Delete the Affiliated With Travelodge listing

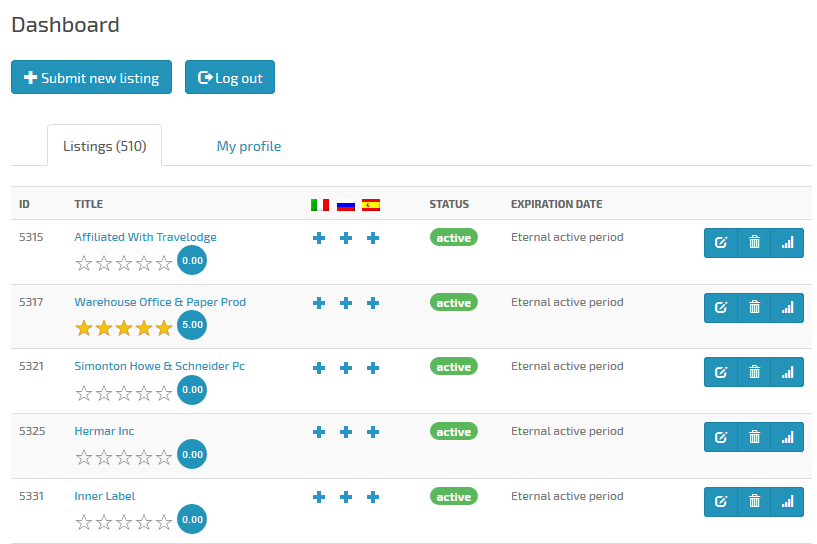point(754,243)
